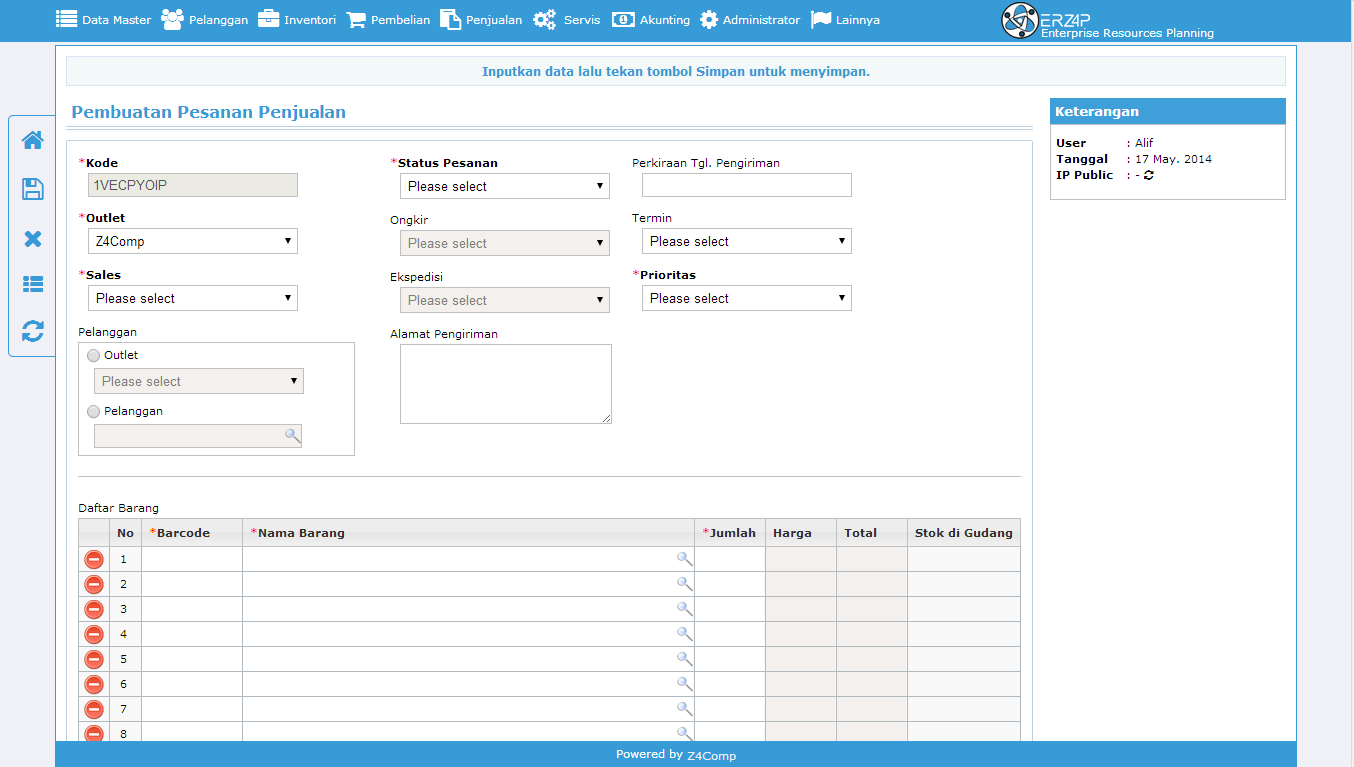Image resolution: width=1354 pixels, height=767 pixels.
Task: Click the Barcode cell in row 3
Action: tap(192, 609)
